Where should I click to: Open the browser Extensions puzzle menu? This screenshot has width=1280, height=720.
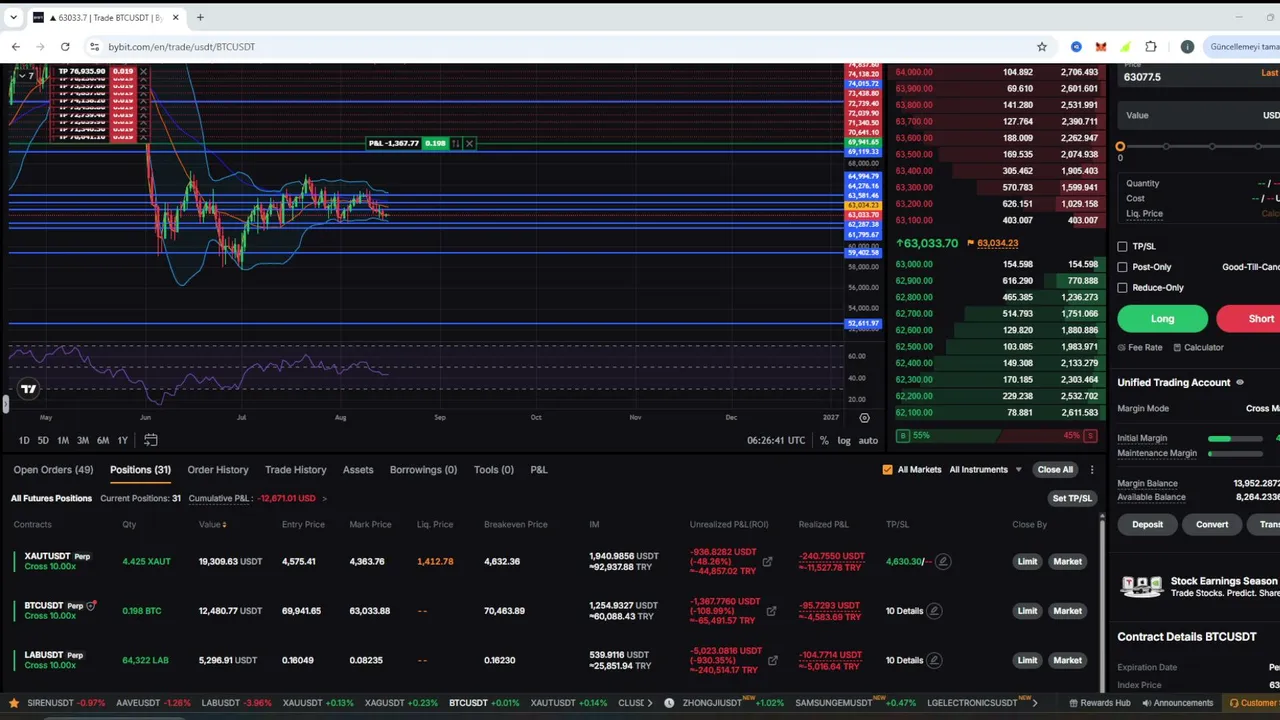[x=1151, y=47]
